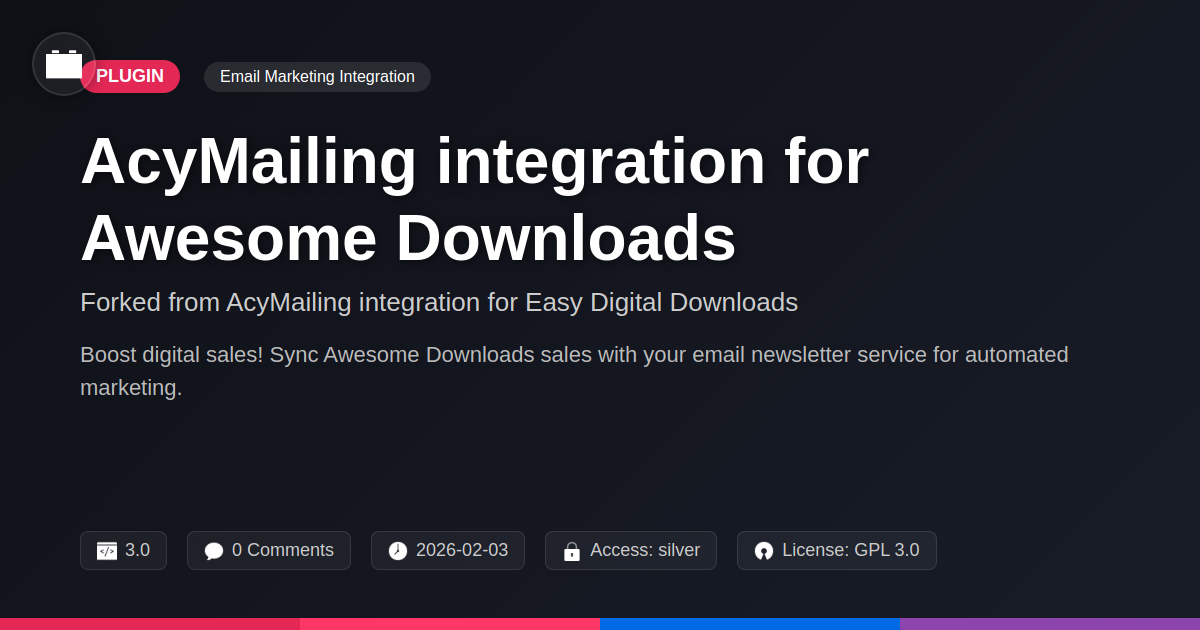Click the lock icon beside Access: silver
Image resolution: width=1200 pixels, height=630 pixels.
[x=572, y=551]
